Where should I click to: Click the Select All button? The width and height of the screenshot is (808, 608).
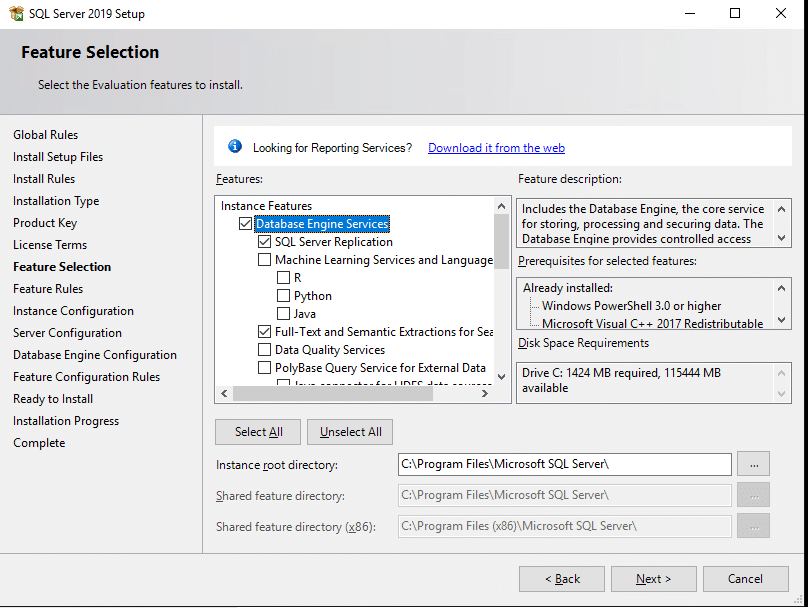pyautogui.click(x=257, y=431)
